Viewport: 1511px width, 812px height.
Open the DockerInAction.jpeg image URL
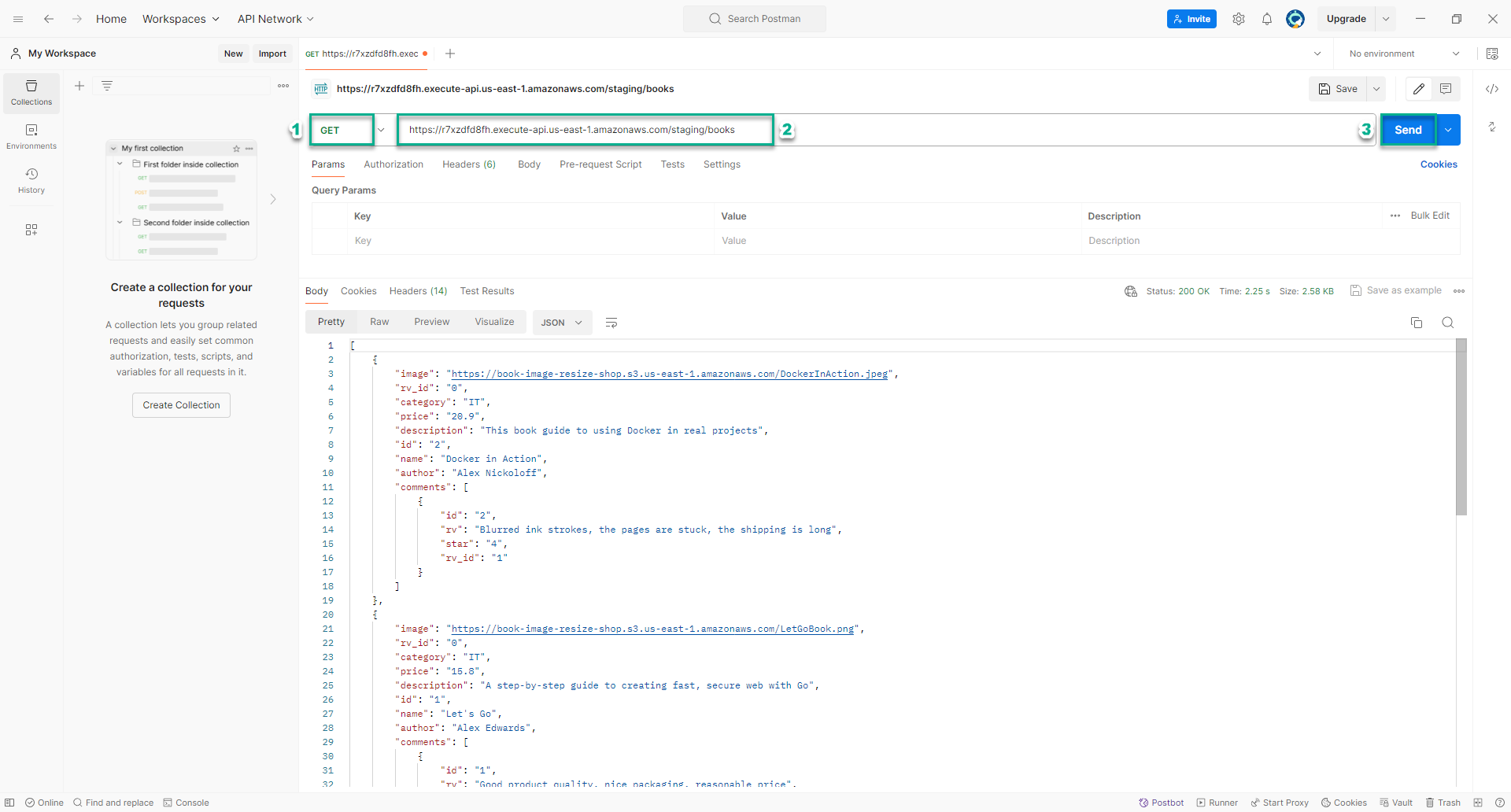pos(670,374)
